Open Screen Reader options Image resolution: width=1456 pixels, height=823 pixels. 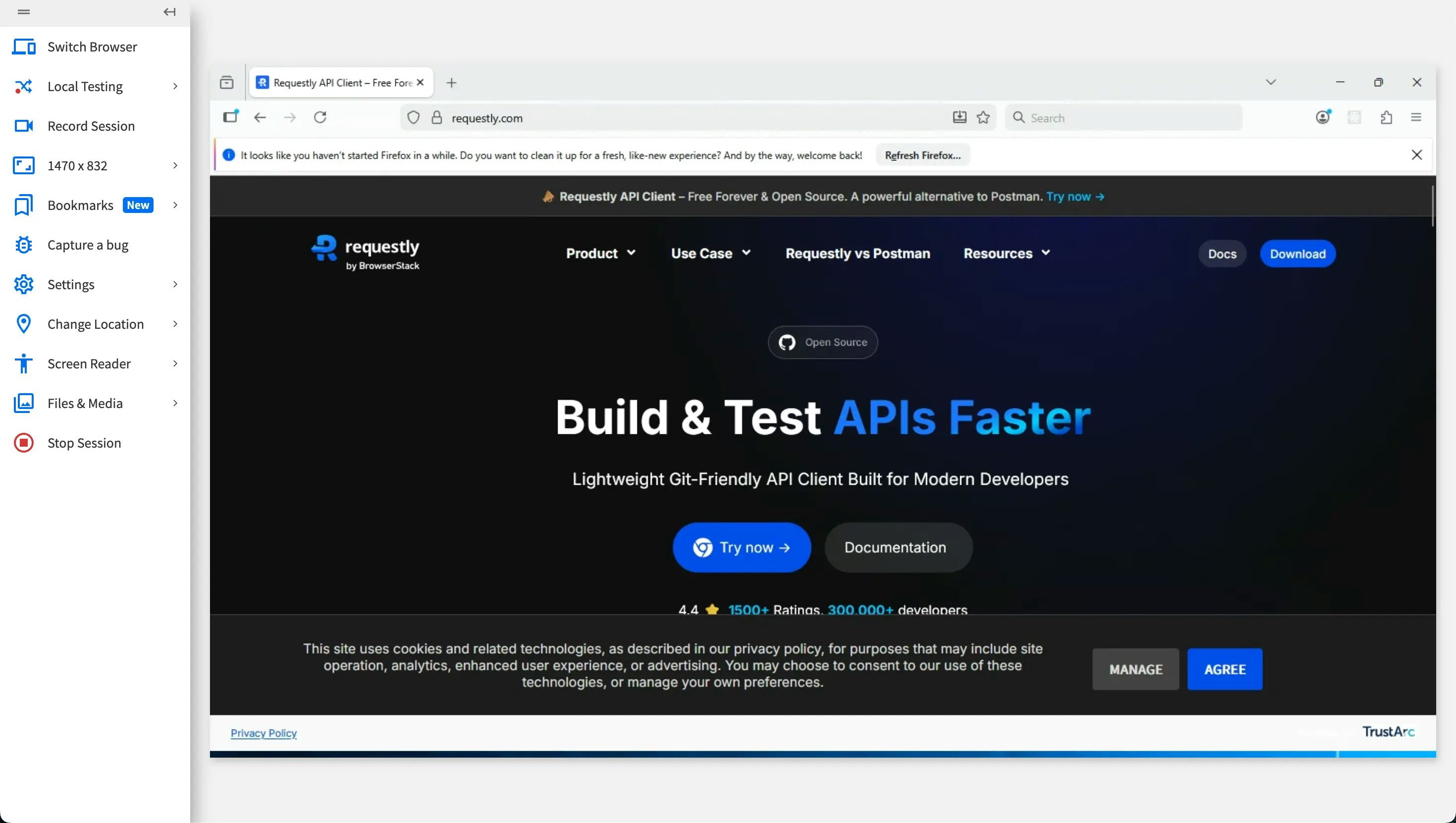pyautogui.click(x=90, y=363)
